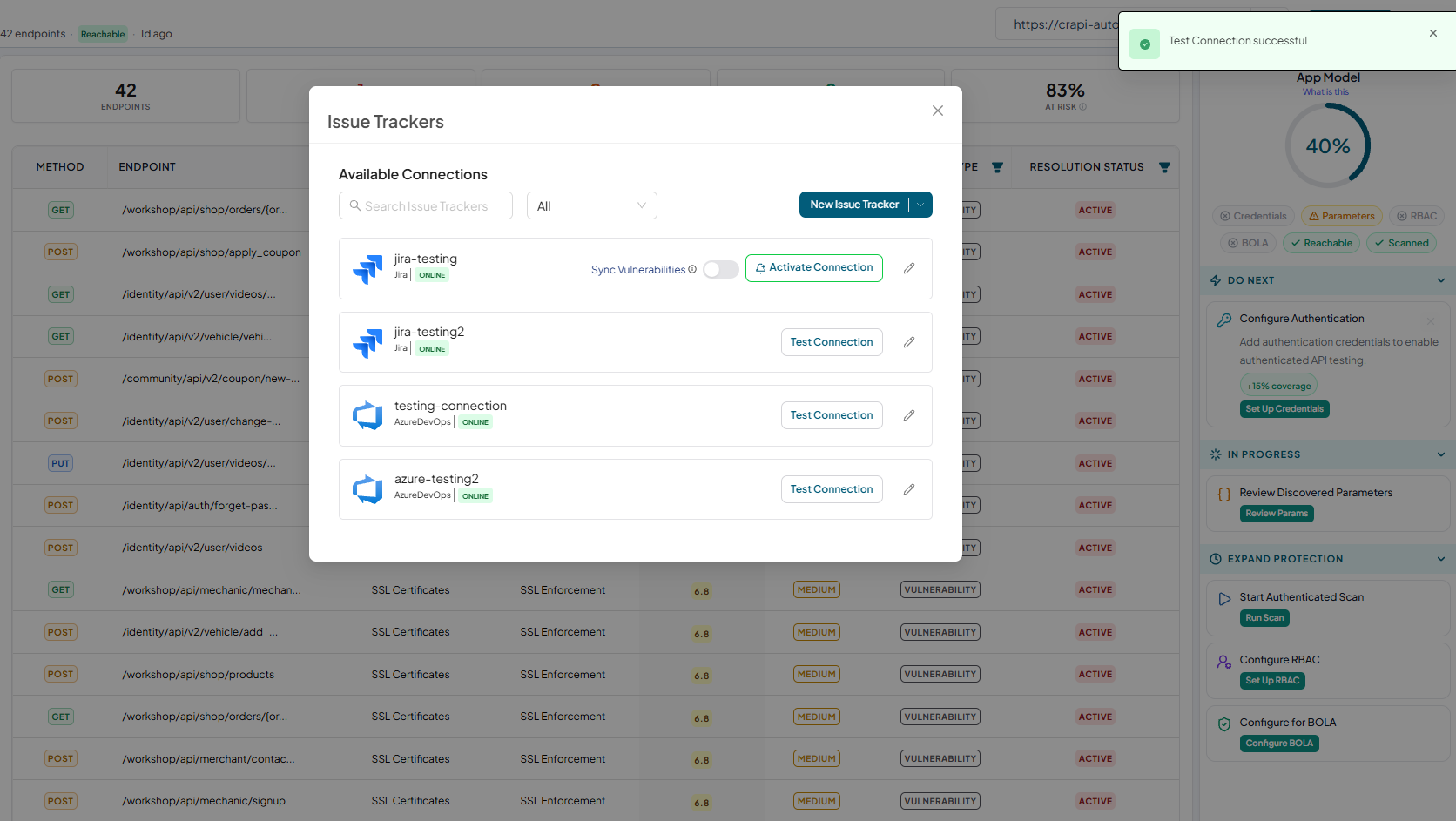Click the Sync Vulnerabilities info icon
Screen dimensions: 1456x821
tap(692, 269)
